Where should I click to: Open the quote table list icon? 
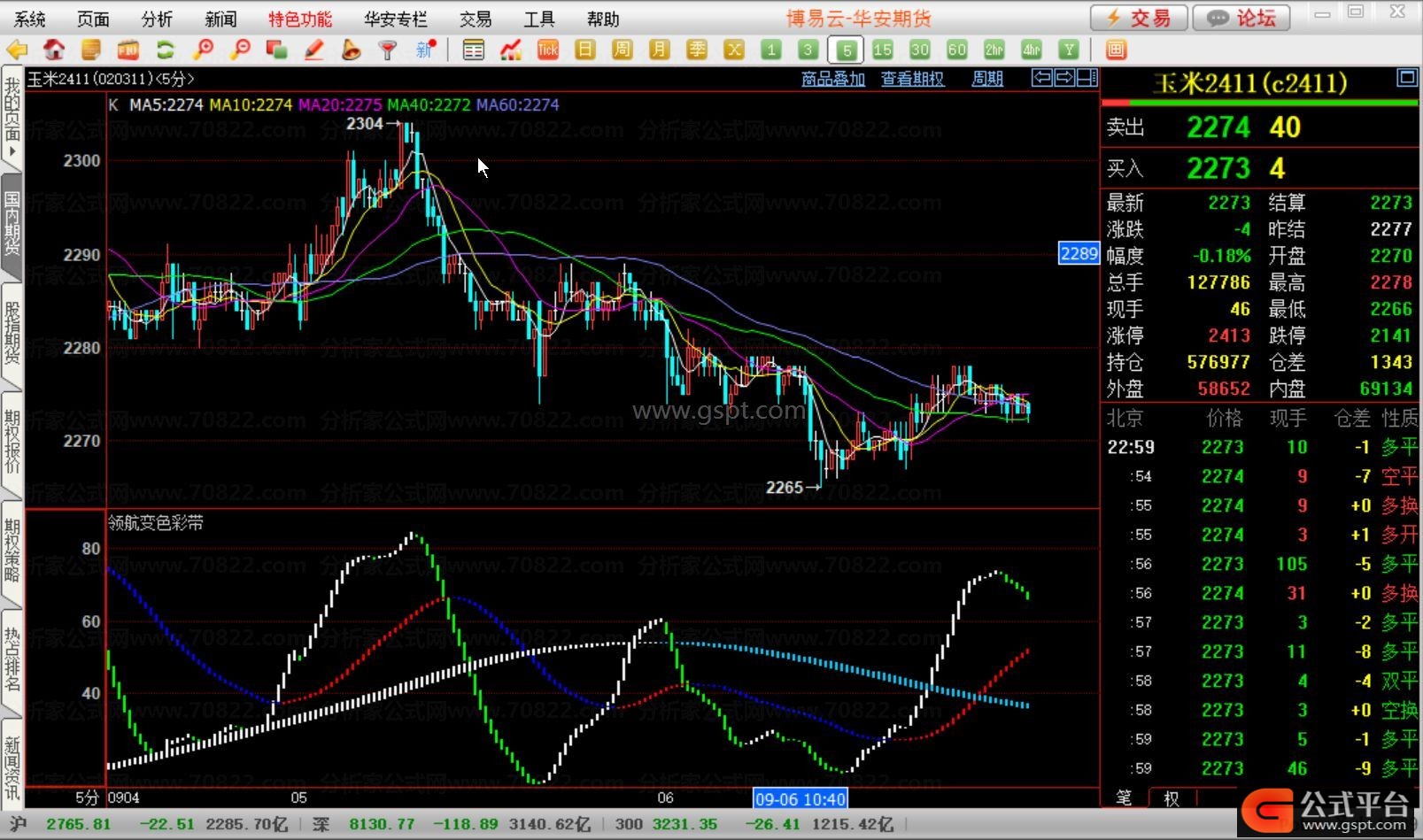pyautogui.click(x=474, y=50)
